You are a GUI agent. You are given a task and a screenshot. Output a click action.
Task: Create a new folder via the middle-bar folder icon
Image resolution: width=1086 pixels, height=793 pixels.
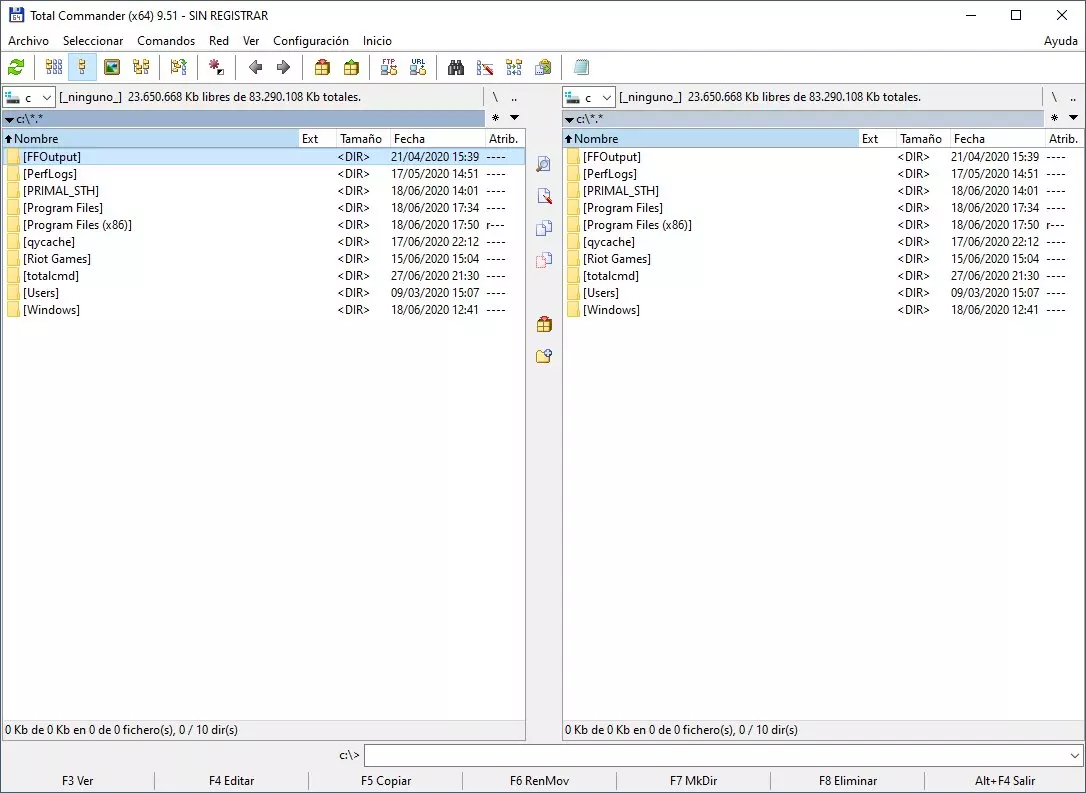(x=543, y=355)
